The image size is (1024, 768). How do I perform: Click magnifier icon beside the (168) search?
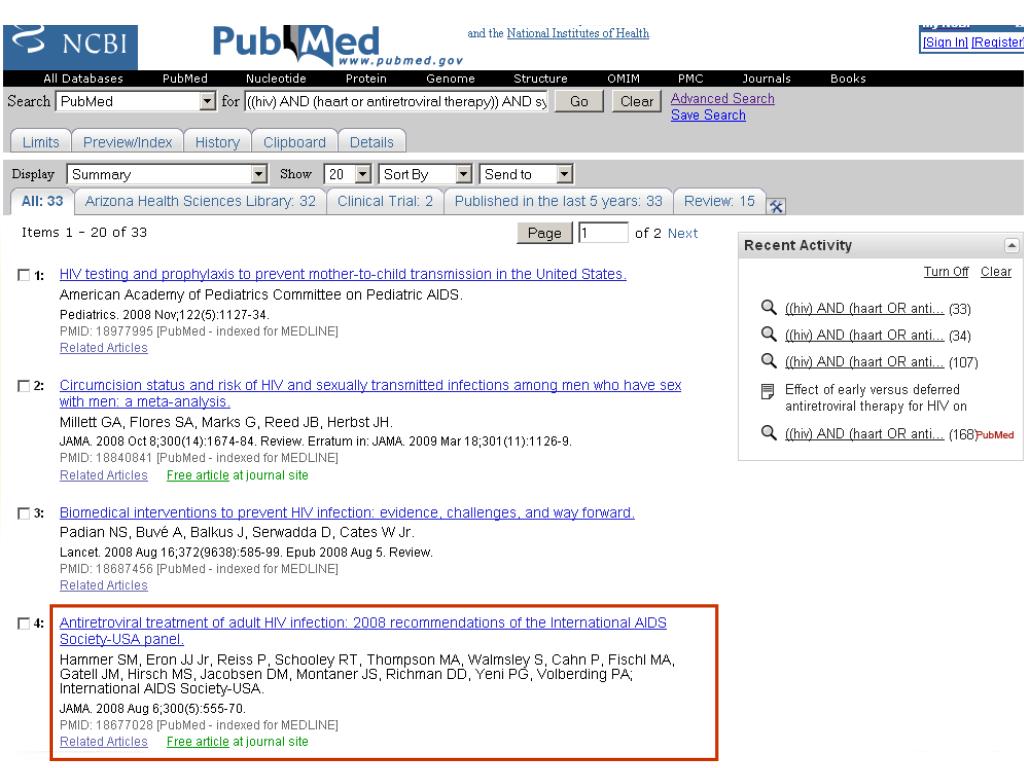(x=769, y=433)
